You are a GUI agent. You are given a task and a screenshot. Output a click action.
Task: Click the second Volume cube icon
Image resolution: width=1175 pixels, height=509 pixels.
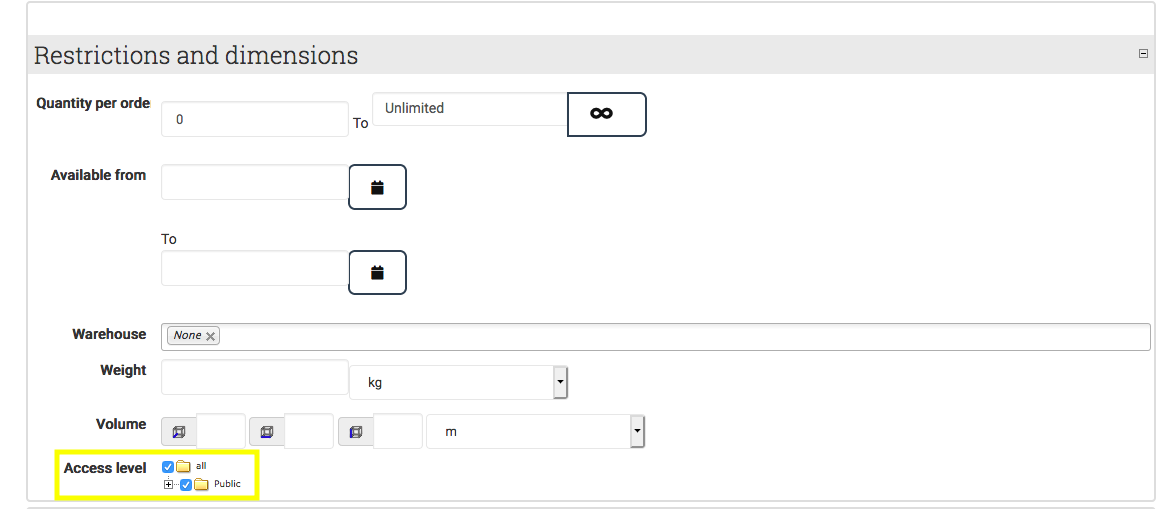(x=267, y=432)
